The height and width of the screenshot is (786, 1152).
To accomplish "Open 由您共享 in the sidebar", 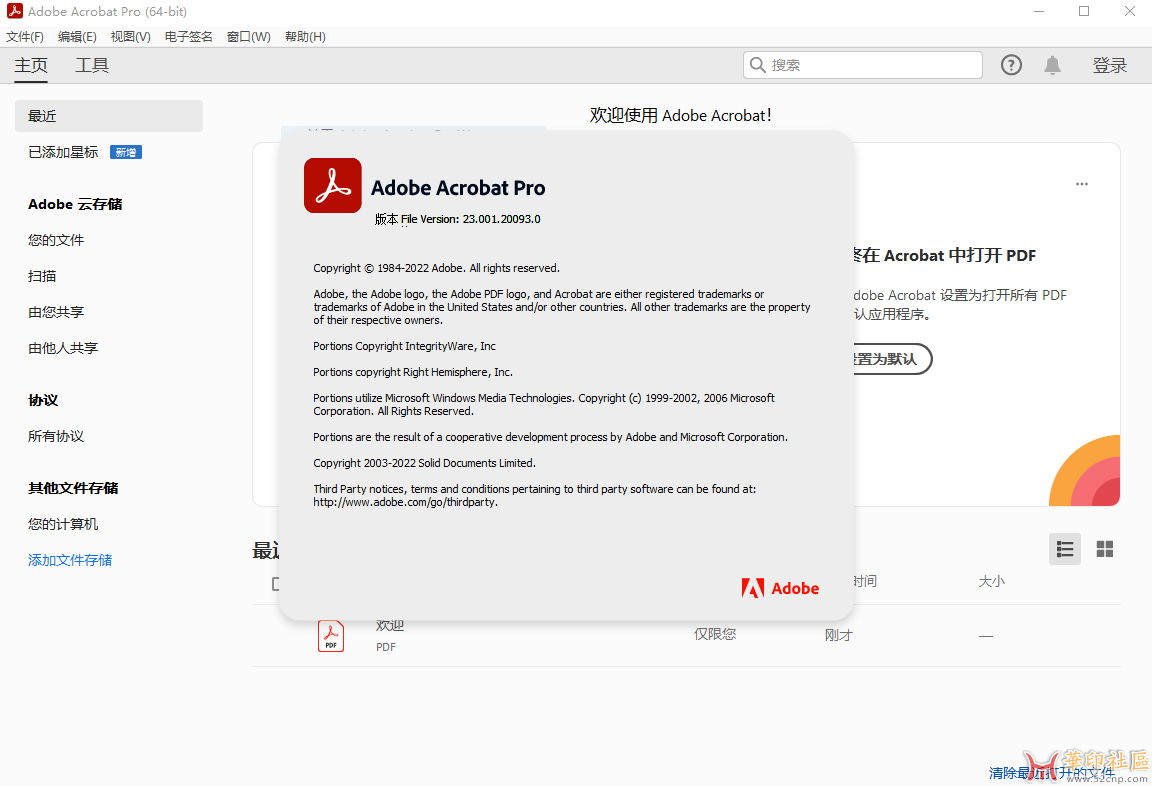I will 56,312.
